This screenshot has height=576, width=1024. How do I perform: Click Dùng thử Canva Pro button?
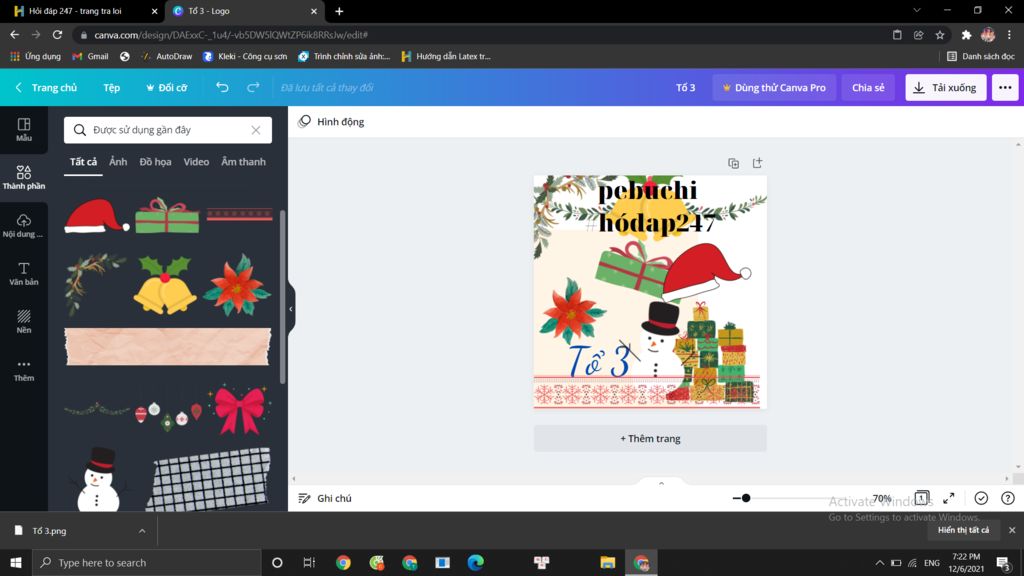pos(774,88)
